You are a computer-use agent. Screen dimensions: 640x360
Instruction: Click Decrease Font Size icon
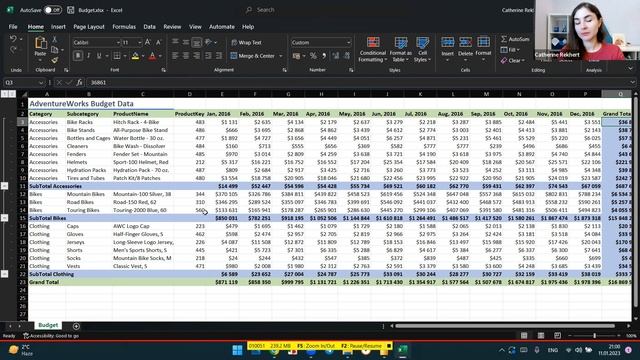click(x=159, y=42)
